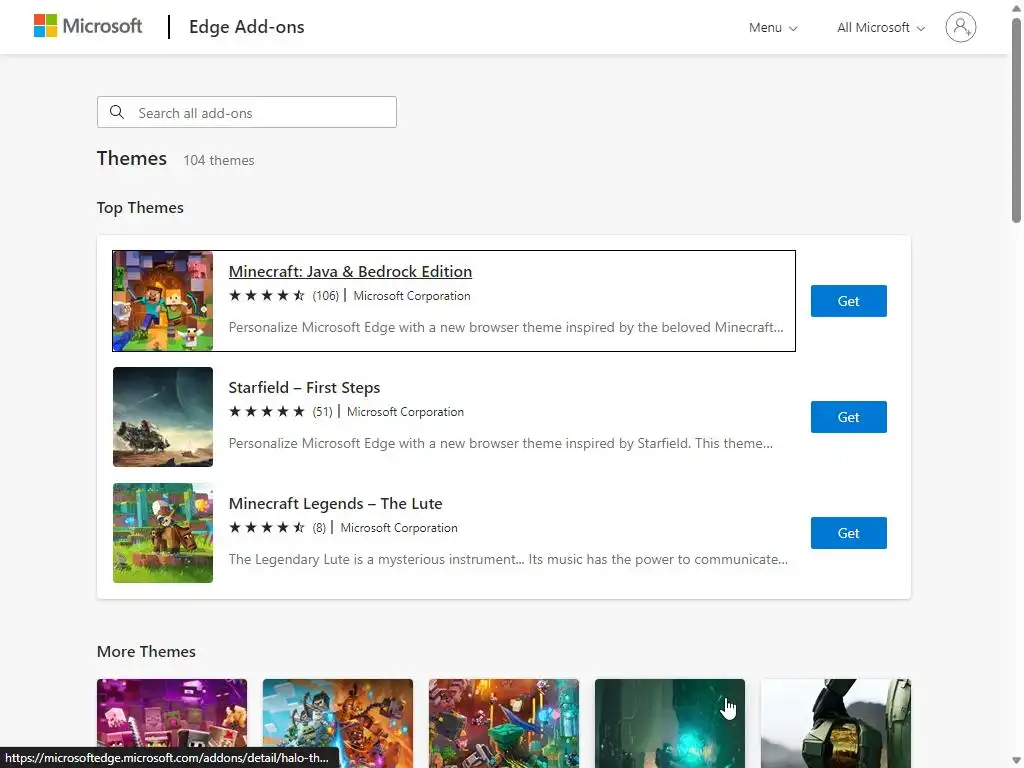This screenshot has width=1024, height=768.
Task: Click star rating of Starfield – First Steps
Action: tap(266, 411)
